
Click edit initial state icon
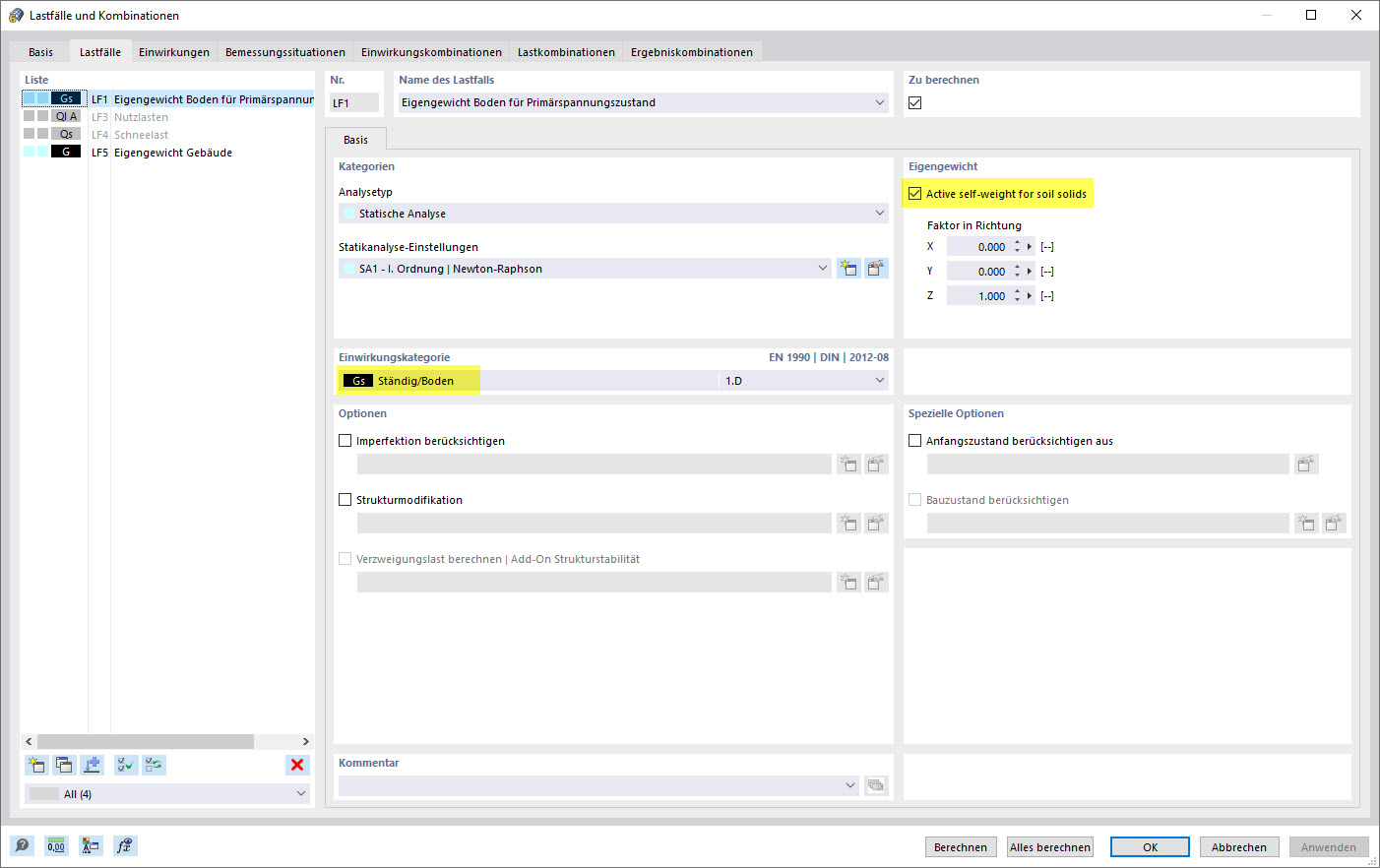pyautogui.click(x=1306, y=465)
